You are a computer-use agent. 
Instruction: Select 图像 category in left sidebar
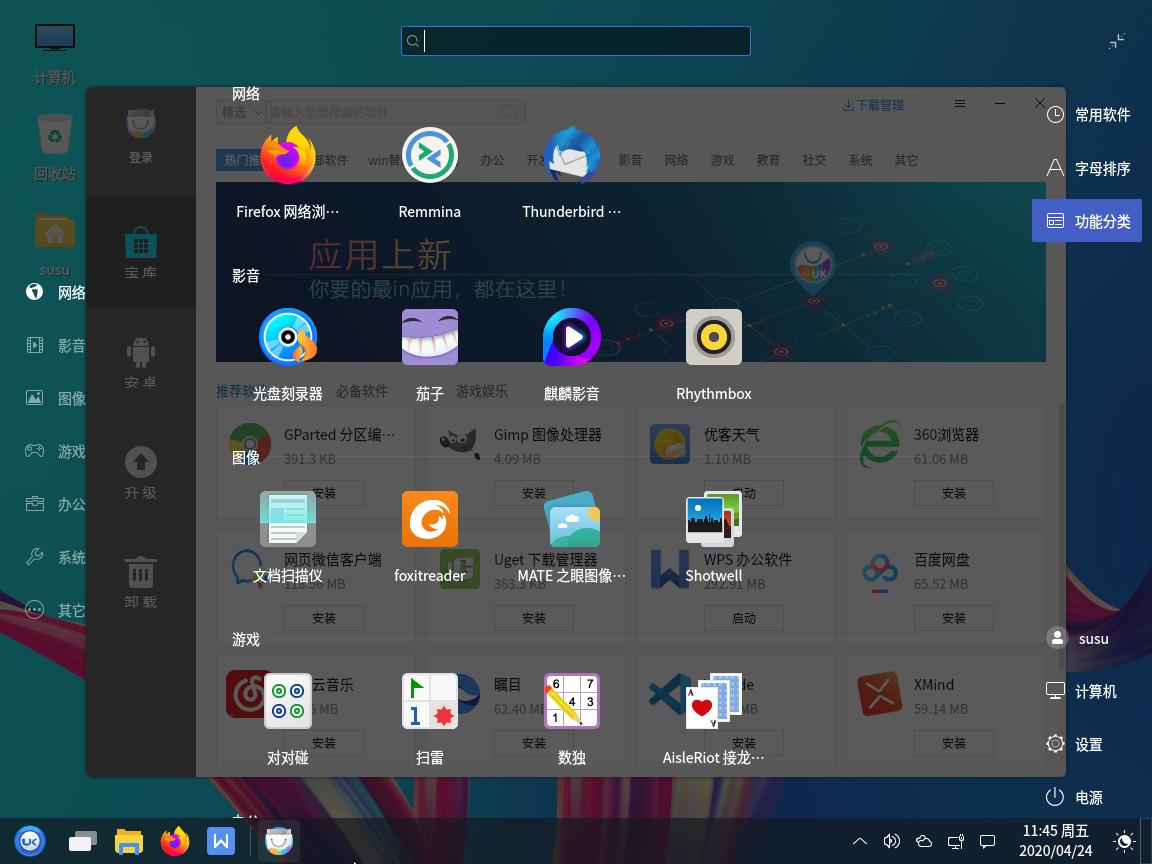(55, 398)
